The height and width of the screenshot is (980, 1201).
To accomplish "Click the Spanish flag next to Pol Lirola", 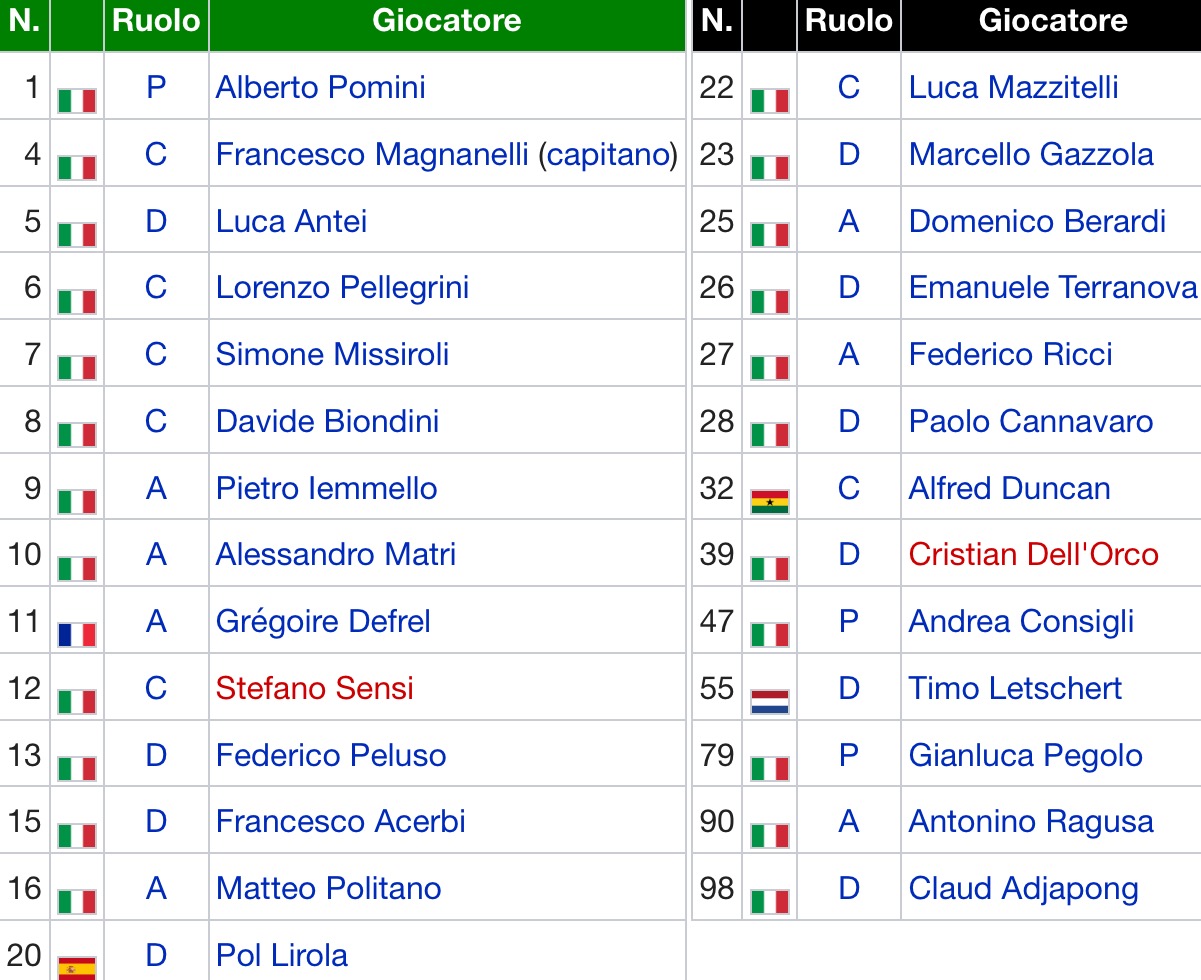I will [77, 967].
